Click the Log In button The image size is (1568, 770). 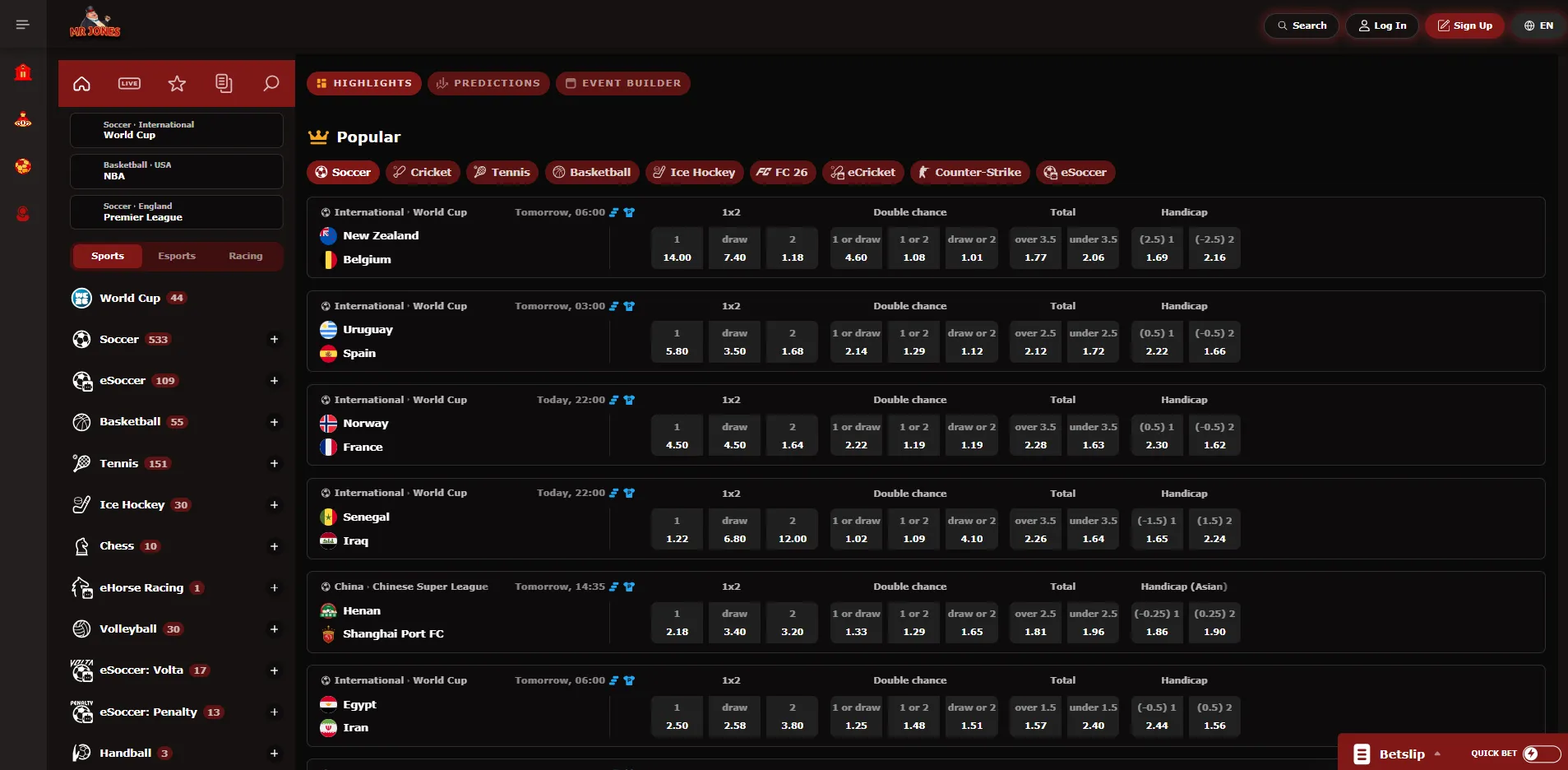click(1382, 26)
